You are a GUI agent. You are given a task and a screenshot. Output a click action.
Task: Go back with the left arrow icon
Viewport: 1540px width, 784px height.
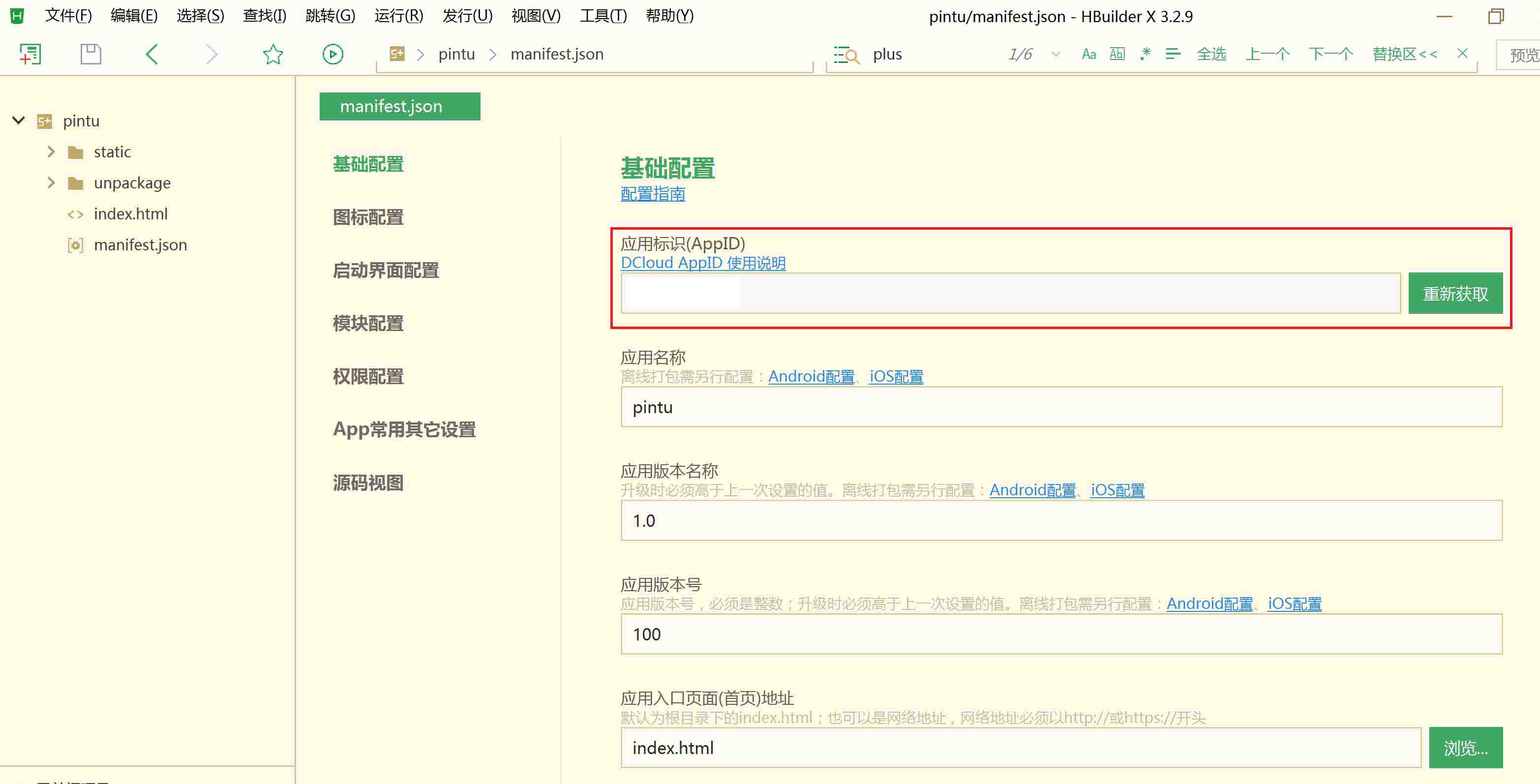click(152, 55)
